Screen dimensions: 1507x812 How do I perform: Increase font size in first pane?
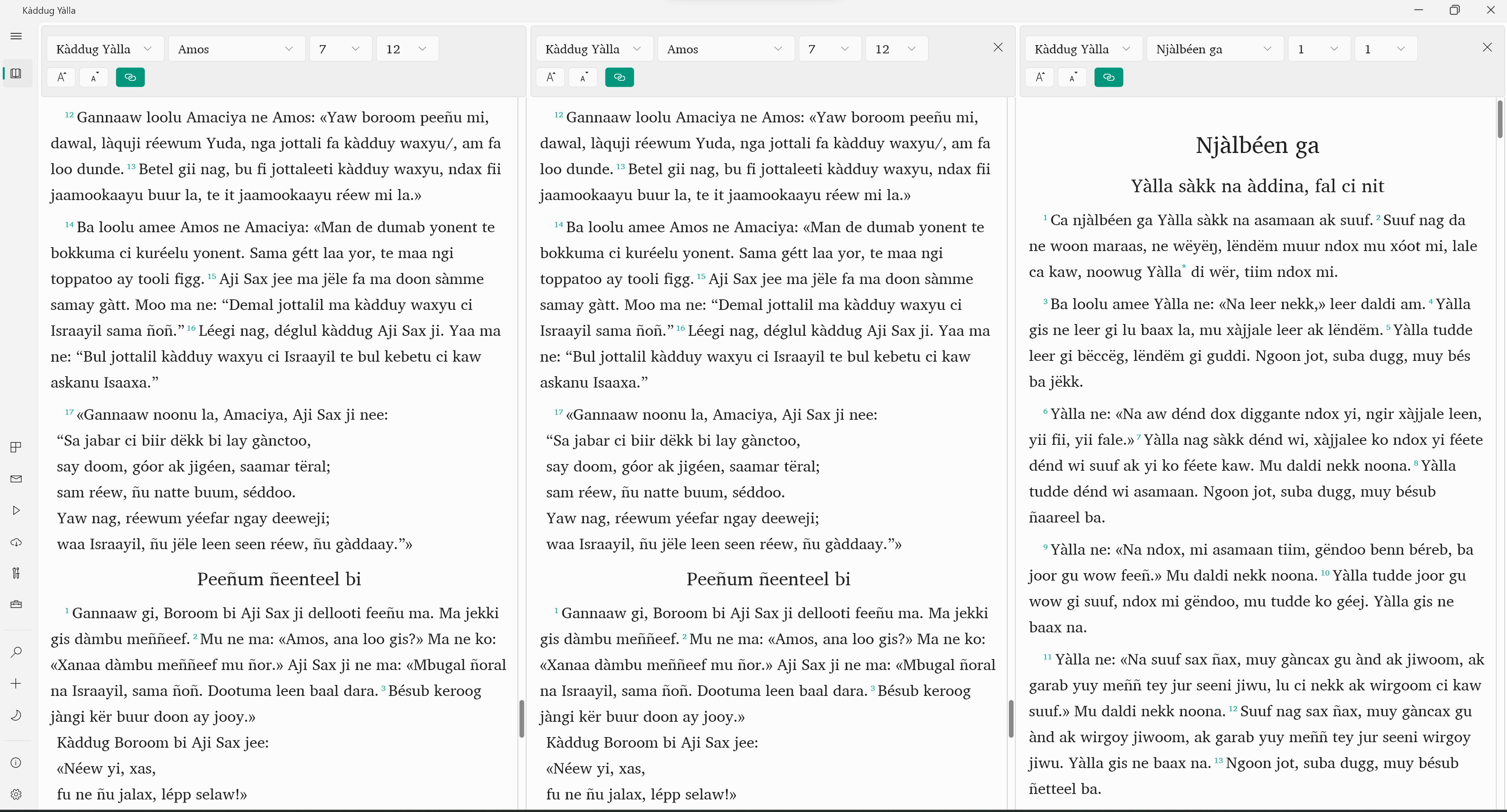pyautogui.click(x=62, y=77)
